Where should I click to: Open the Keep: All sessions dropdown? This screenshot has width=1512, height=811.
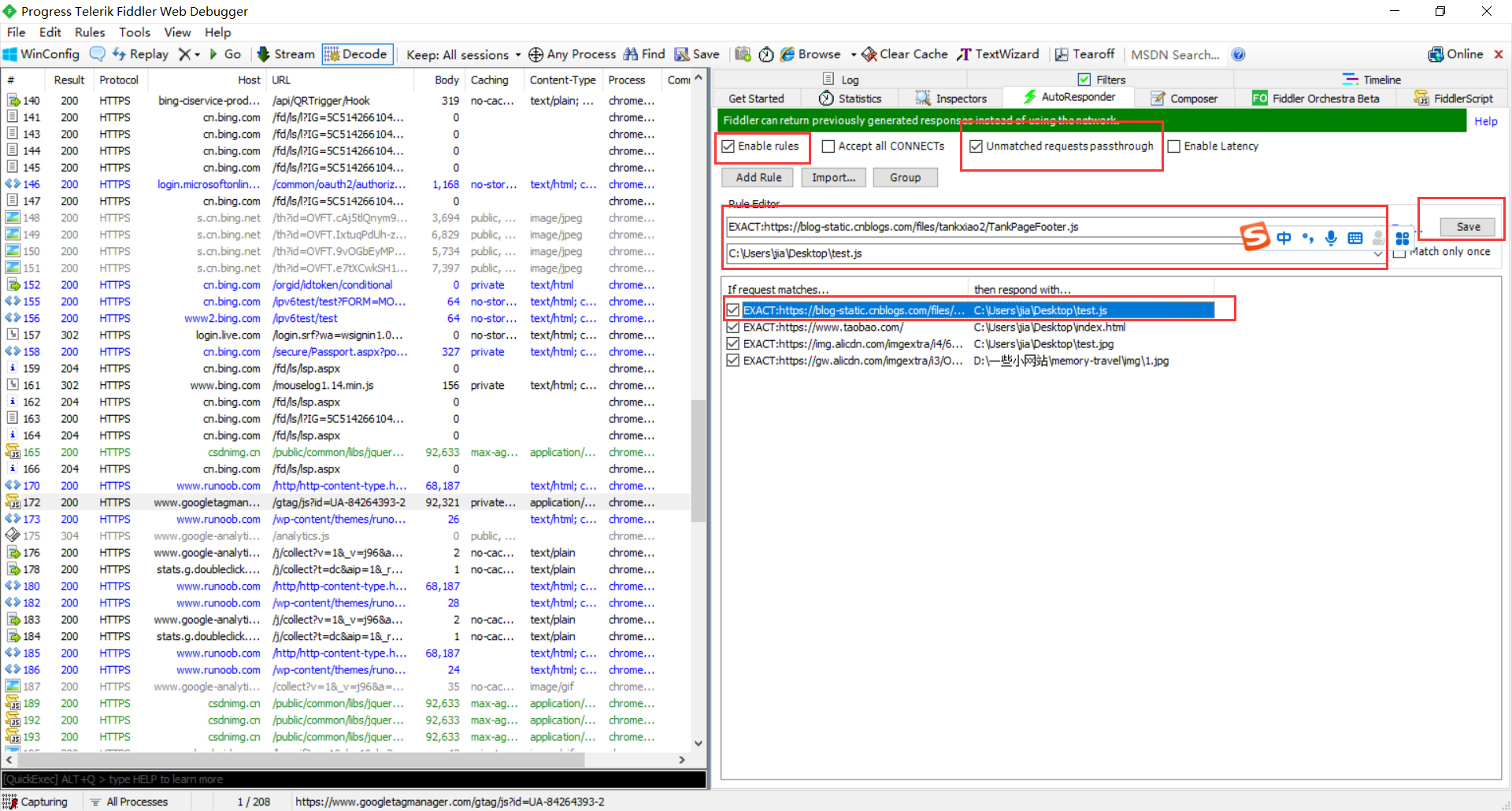(x=464, y=54)
